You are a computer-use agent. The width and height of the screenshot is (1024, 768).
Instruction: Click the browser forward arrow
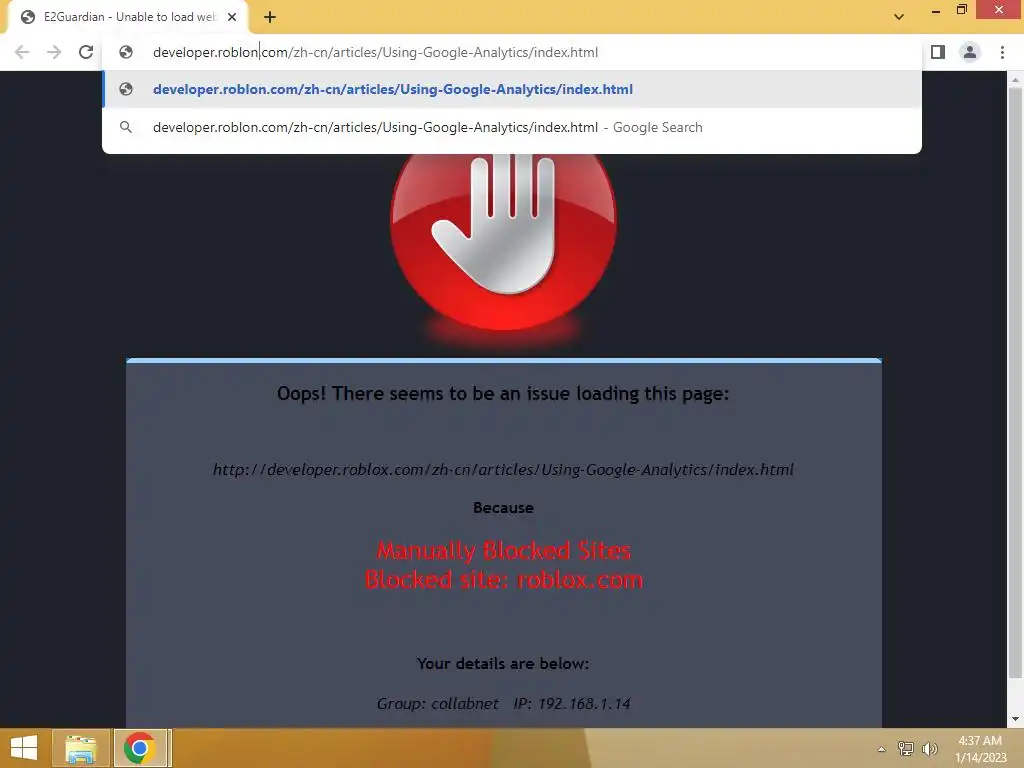(54, 52)
